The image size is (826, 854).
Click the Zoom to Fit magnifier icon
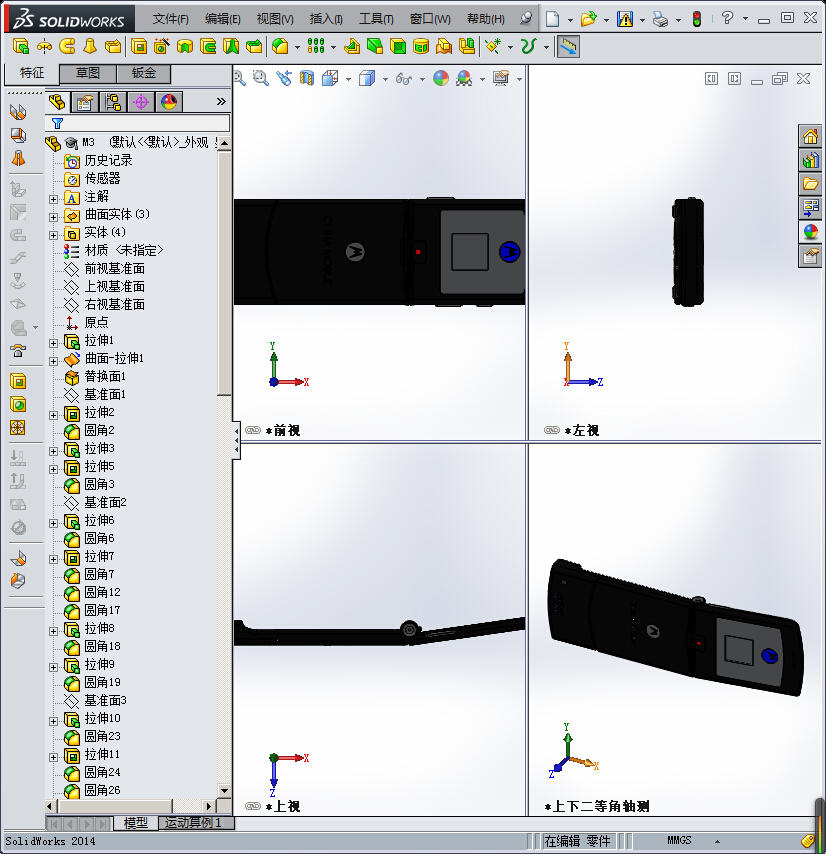click(239, 78)
